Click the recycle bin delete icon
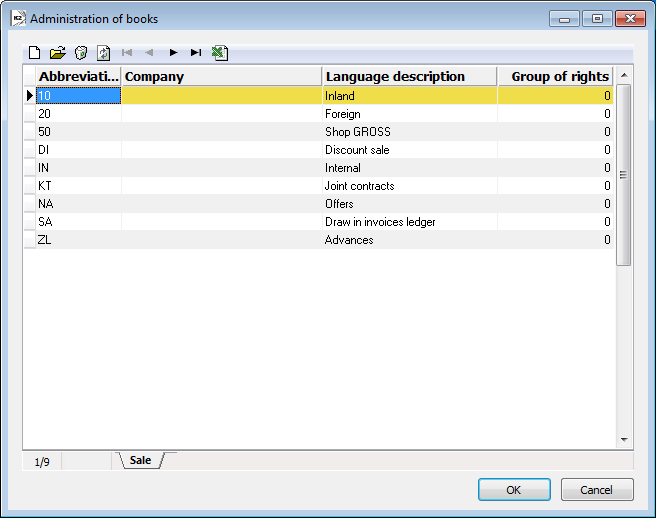 pyautogui.click(x=81, y=53)
